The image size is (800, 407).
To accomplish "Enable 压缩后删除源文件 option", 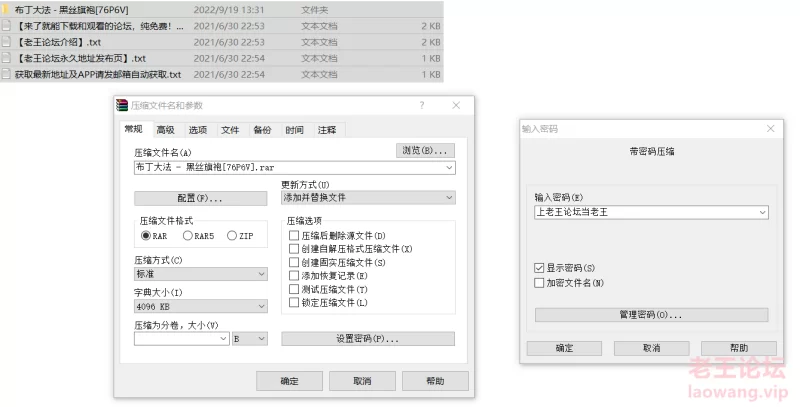I will tap(293, 236).
